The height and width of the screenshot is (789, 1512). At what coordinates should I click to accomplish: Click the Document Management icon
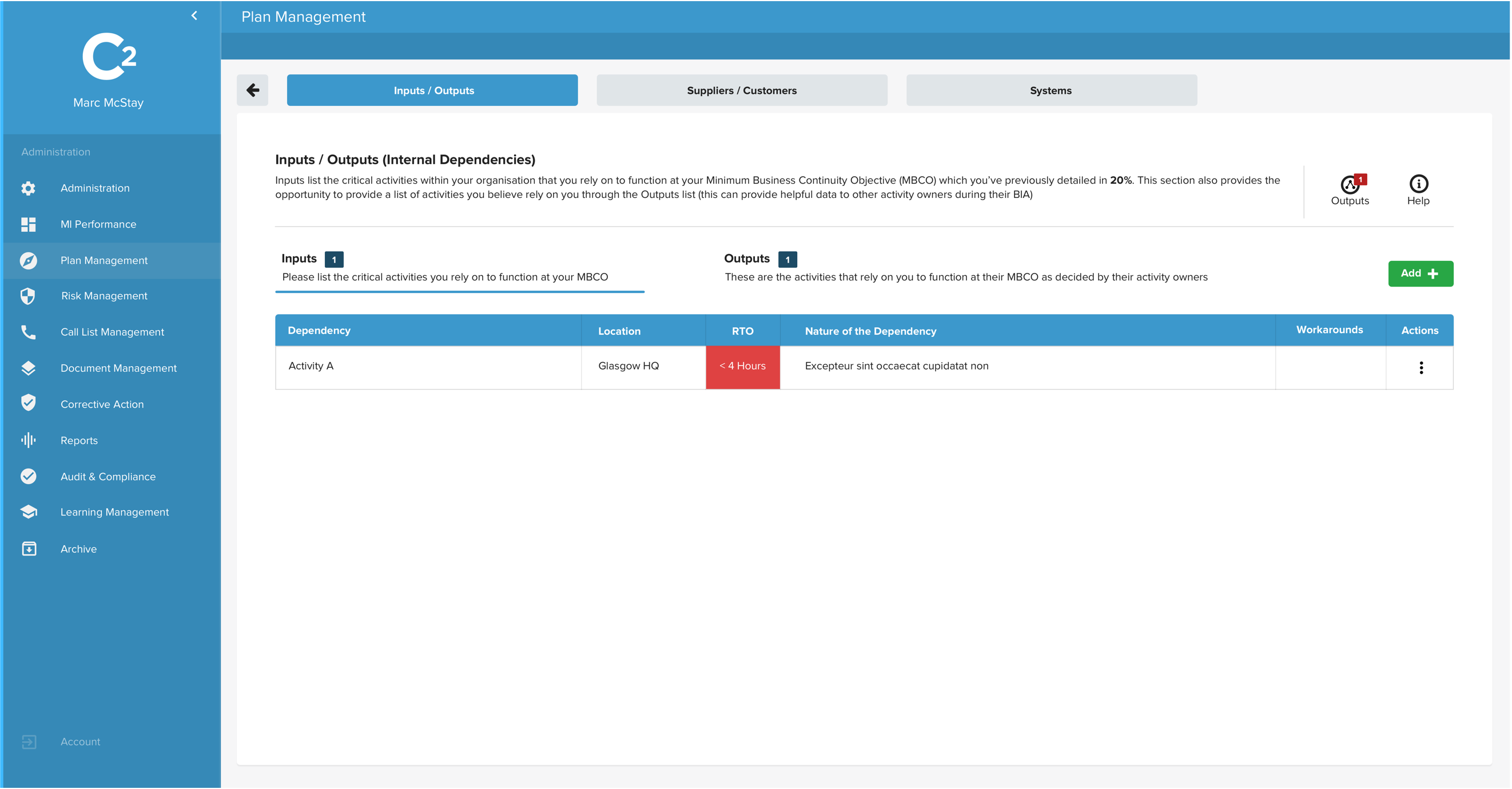pyautogui.click(x=28, y=368)
